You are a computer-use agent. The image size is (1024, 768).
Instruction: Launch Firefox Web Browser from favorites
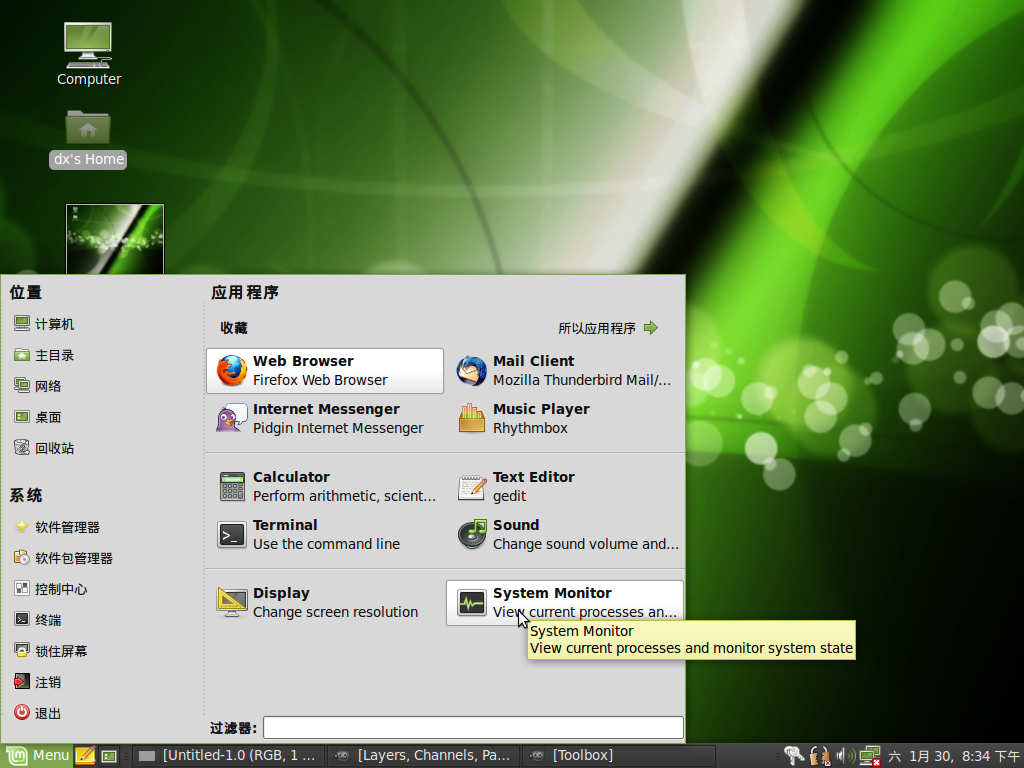coord(322,370)
